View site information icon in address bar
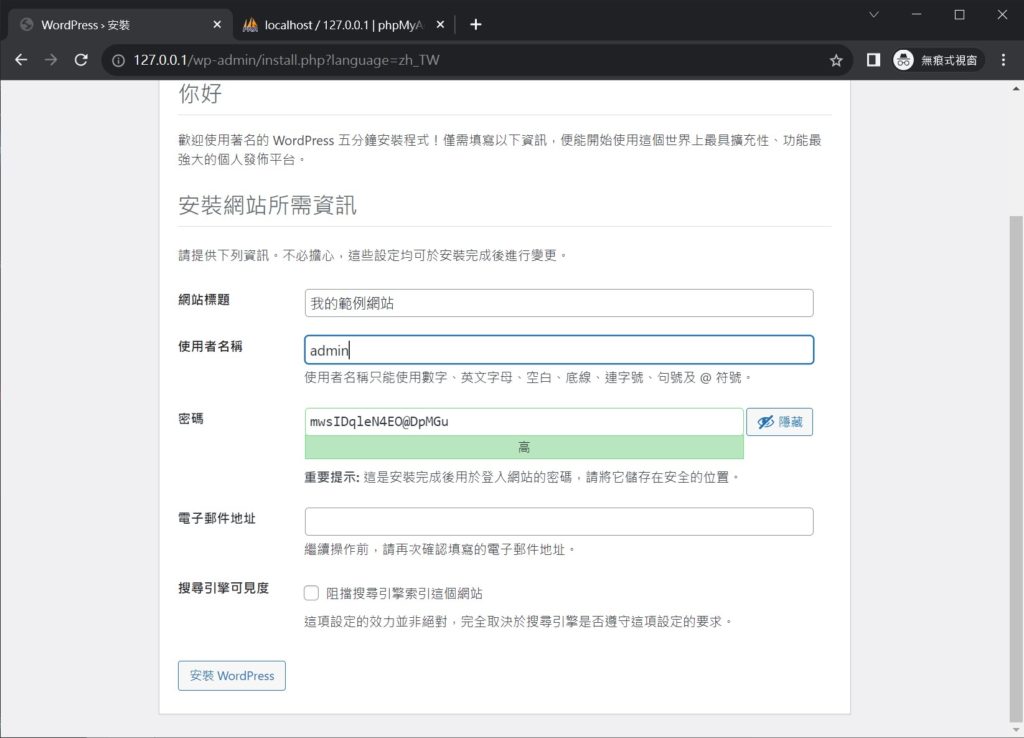The image size is (1024, 738). (x=118, y=61)
